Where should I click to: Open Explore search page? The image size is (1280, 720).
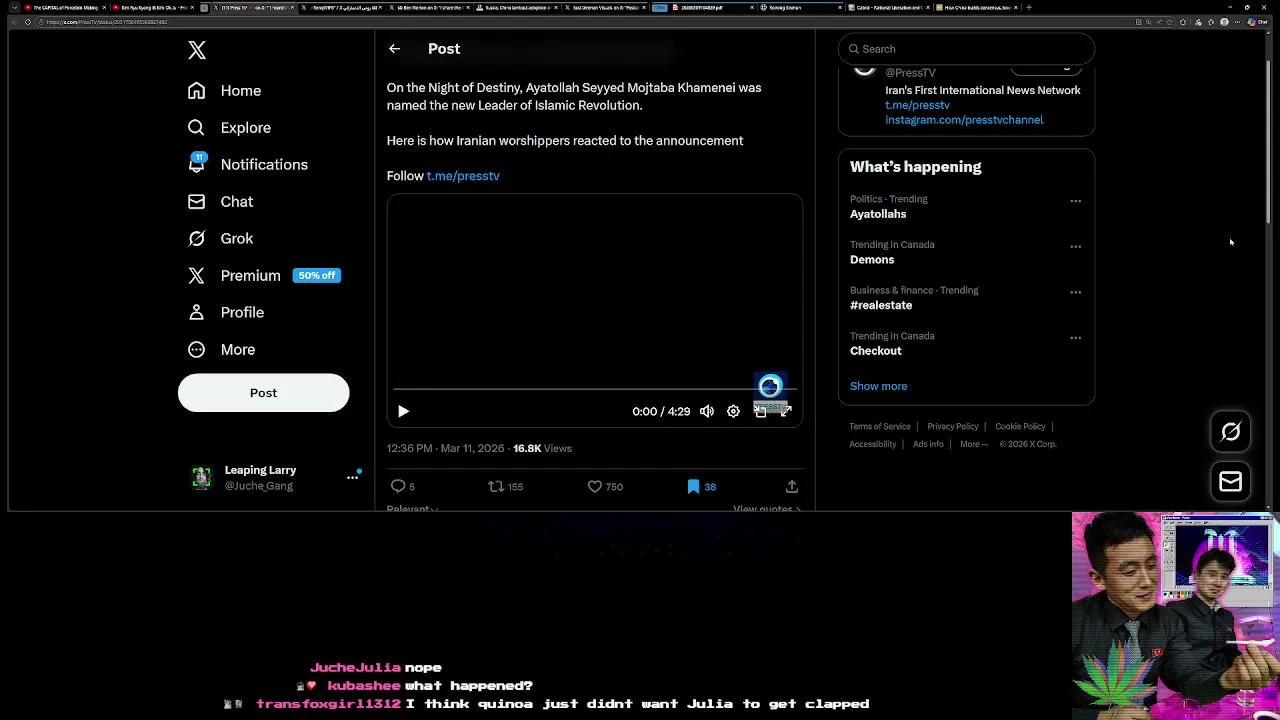pyautogui.click(x=229, y=128)
